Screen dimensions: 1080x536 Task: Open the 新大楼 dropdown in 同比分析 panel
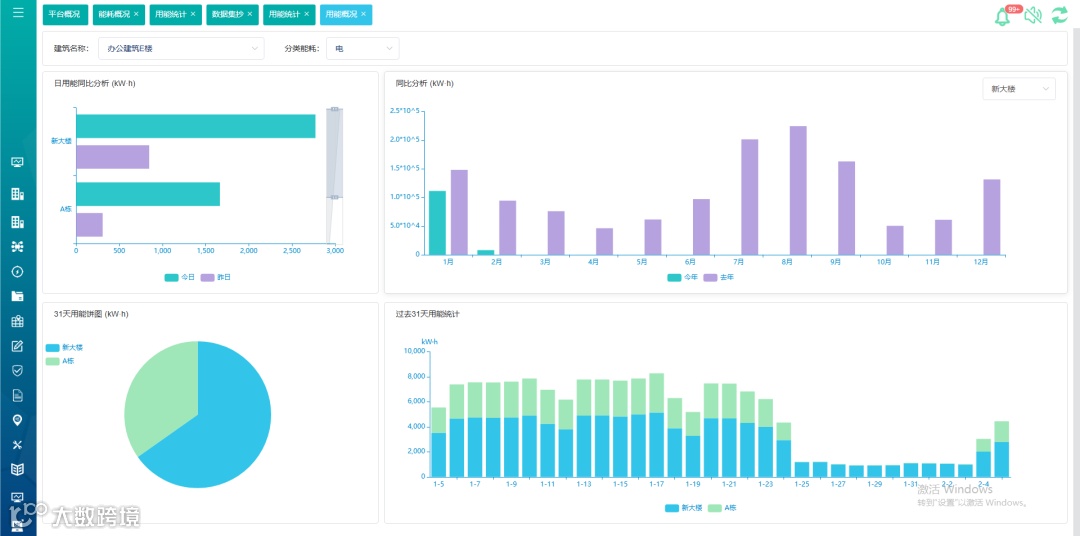click(x=1019, y=89)
